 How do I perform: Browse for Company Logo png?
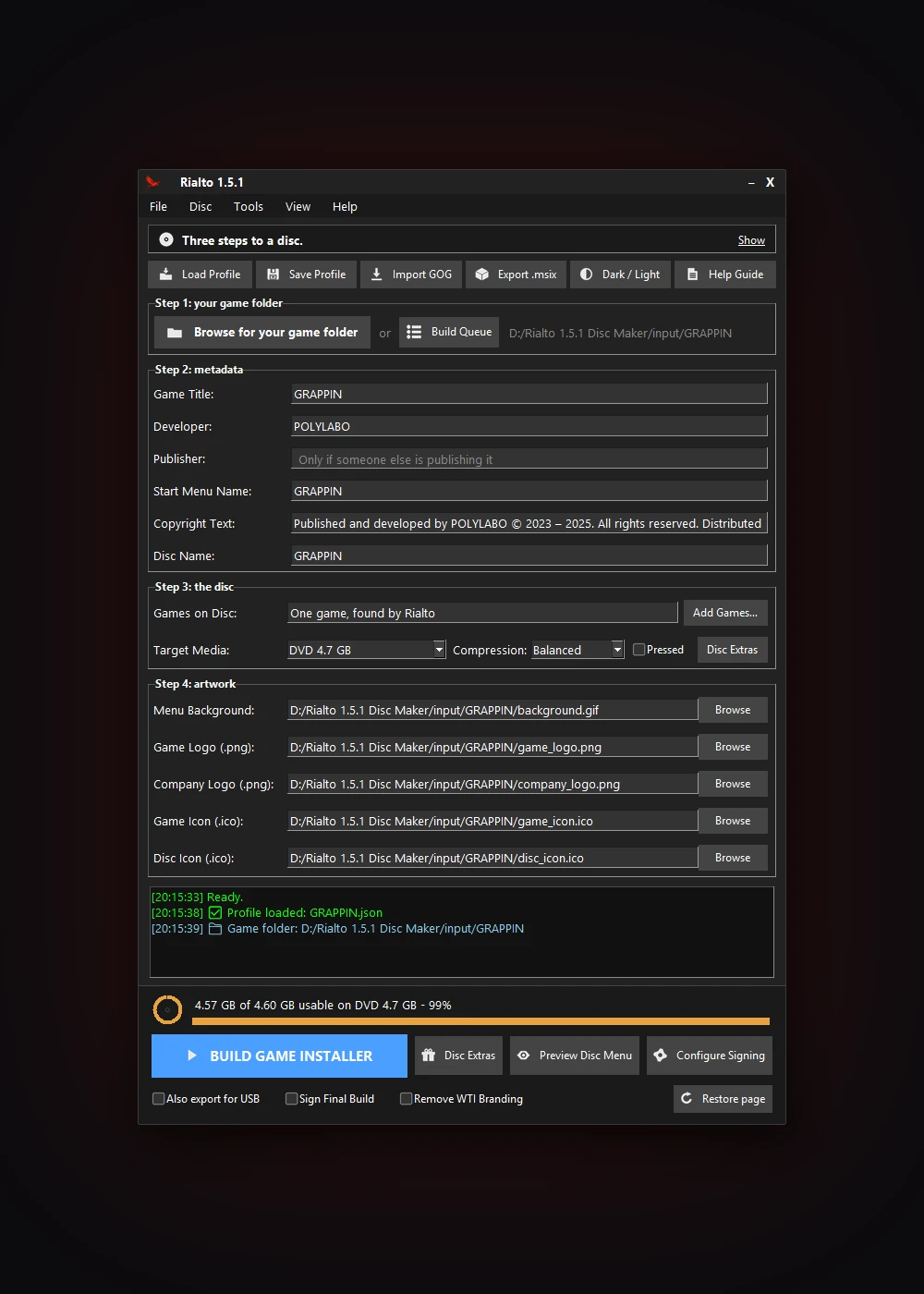pos(733,784)
